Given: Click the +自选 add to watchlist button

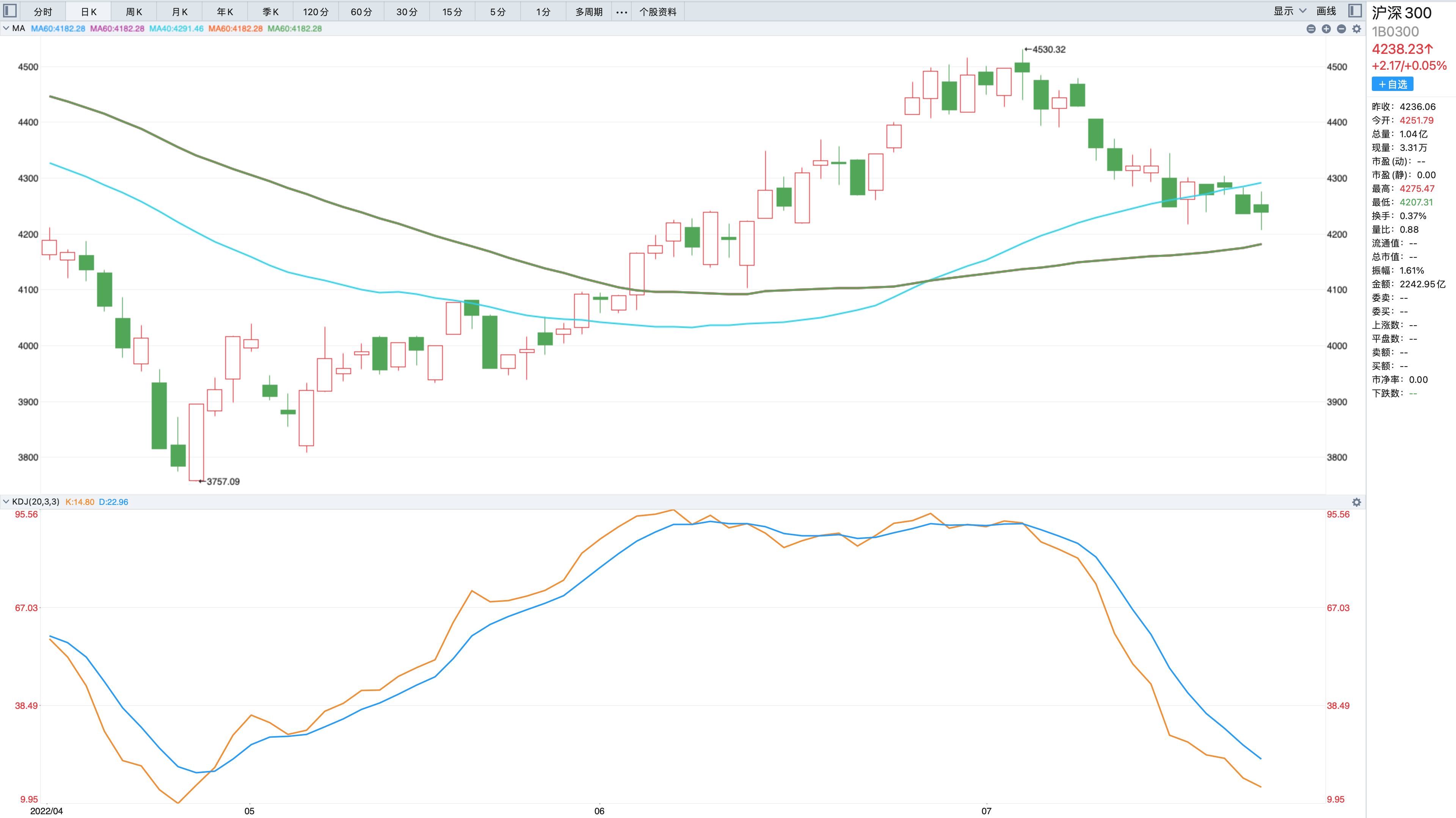Looking at the screenshot, I should [x=1392, y=84].
